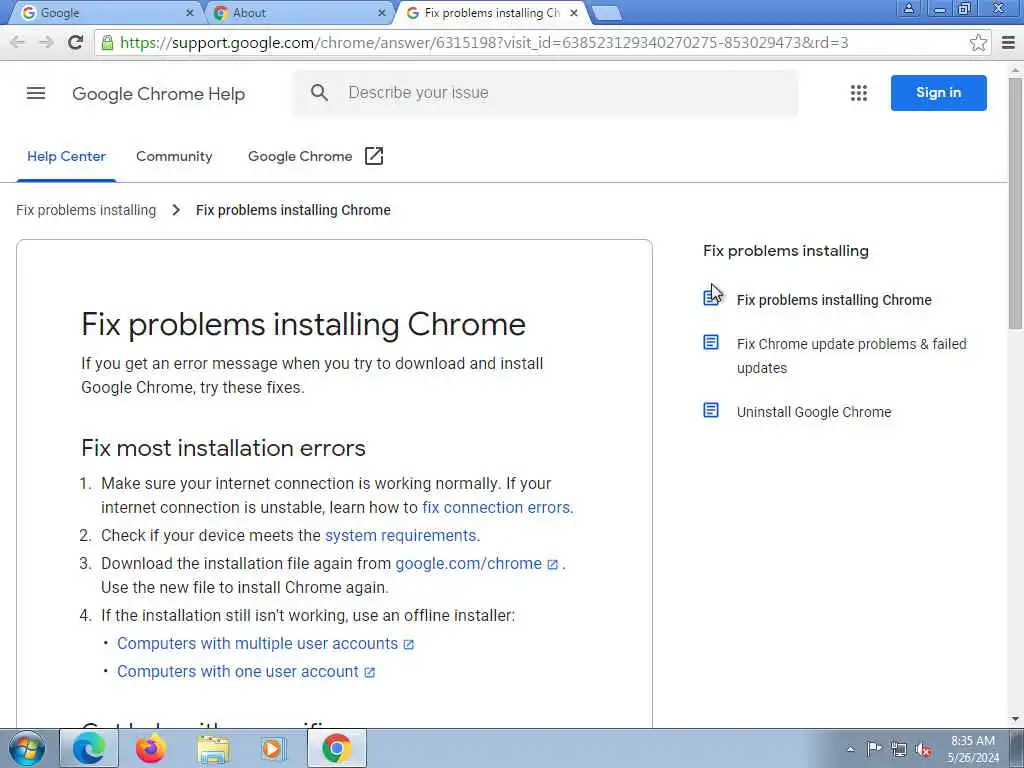Select the Help Center tab

click(x=66, y=157)
